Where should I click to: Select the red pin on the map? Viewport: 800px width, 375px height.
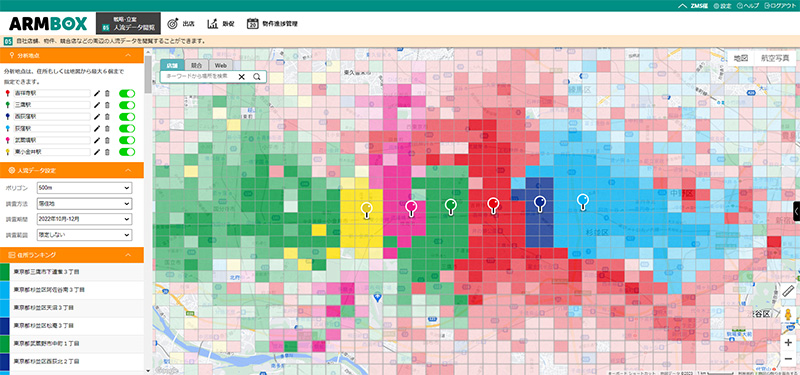click(x=493, y=206)
